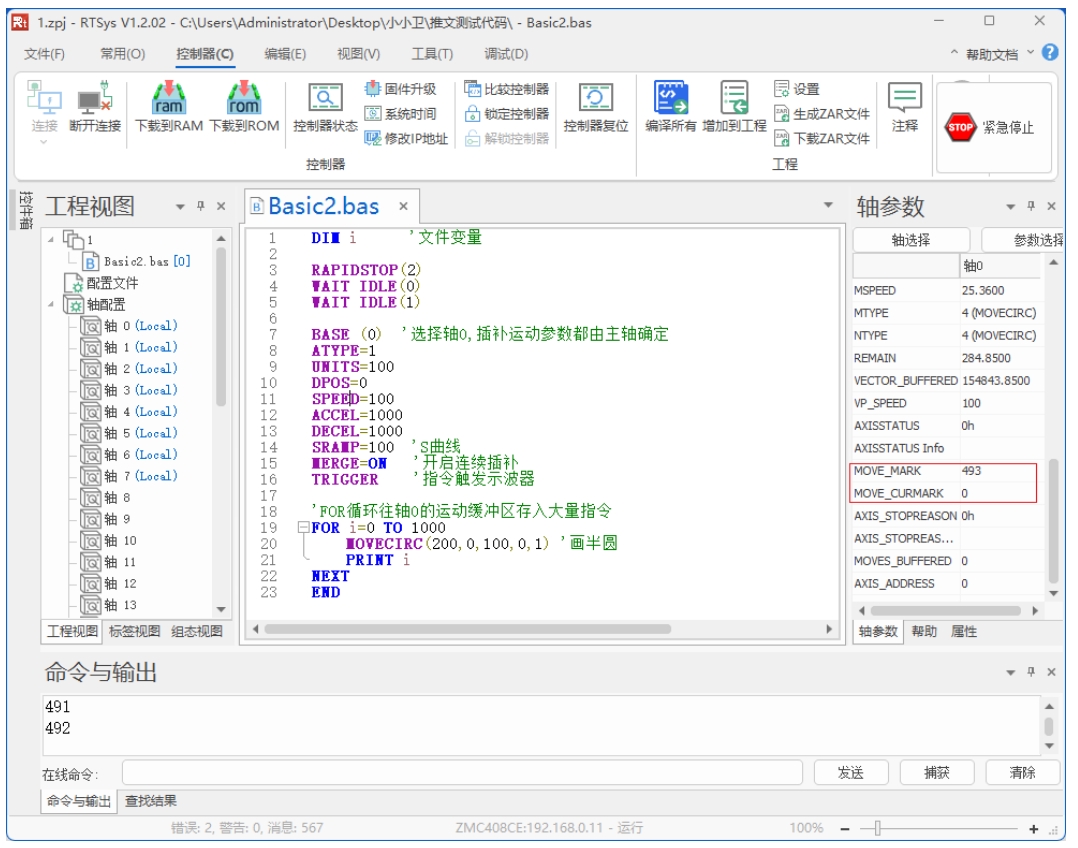The height and width of the screenshot is (848, 1078).
Task: Click the zoom slider handle
Action: pyautogui.click(x=878, y=828)
